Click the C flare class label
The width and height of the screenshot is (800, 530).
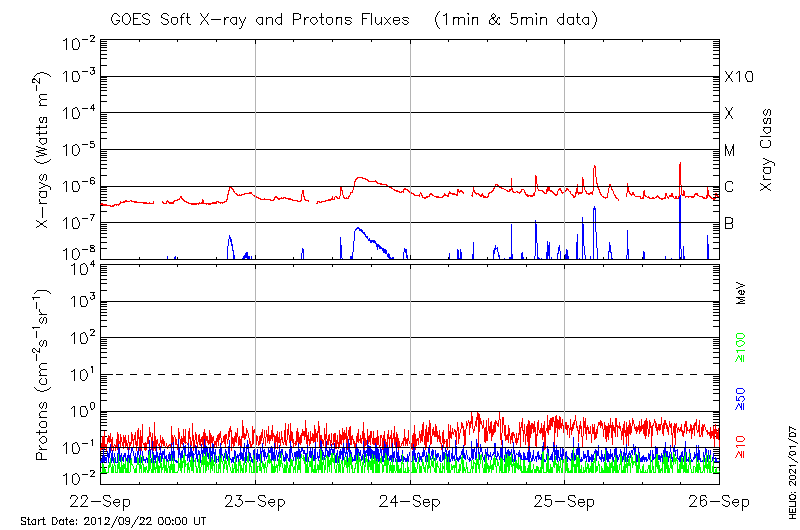[729, 187]
